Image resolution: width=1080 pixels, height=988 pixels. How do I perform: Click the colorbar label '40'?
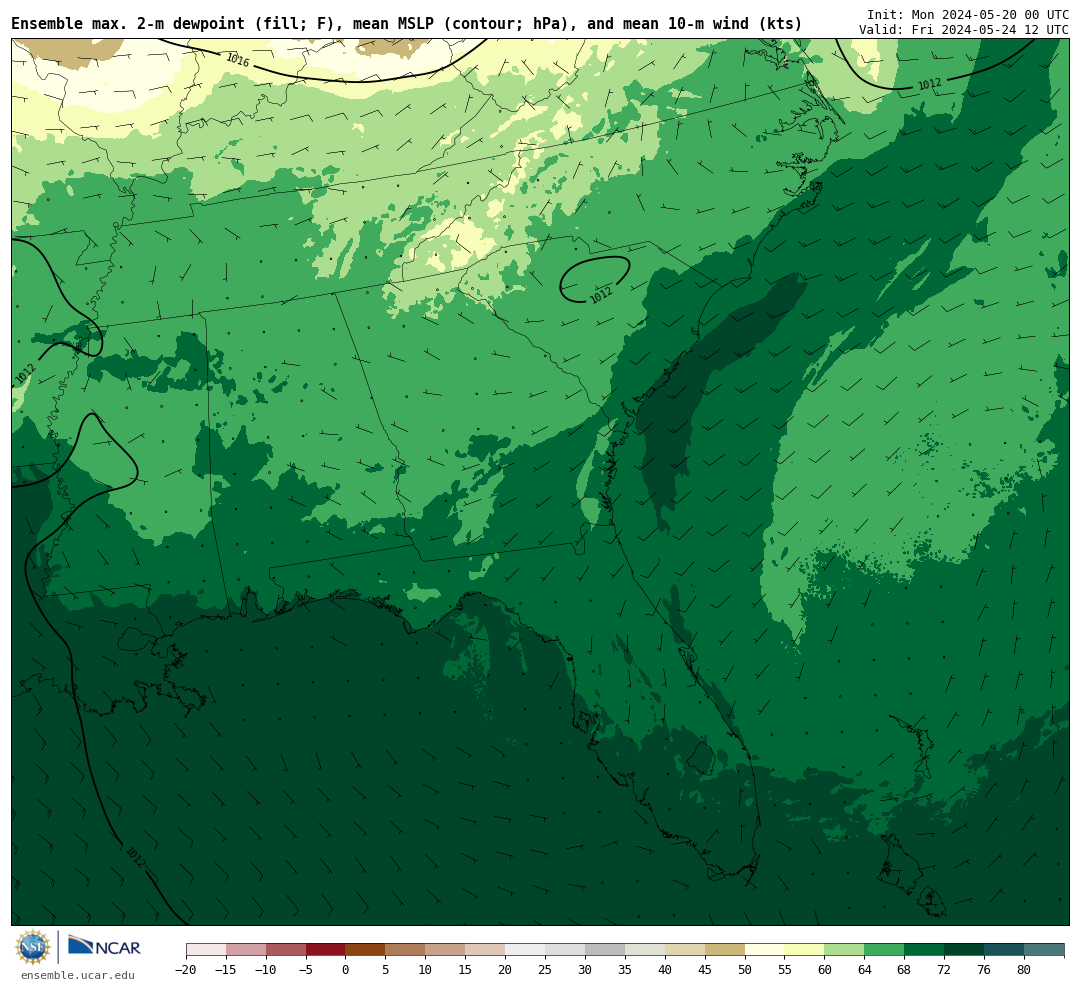(x=665, y=970)
